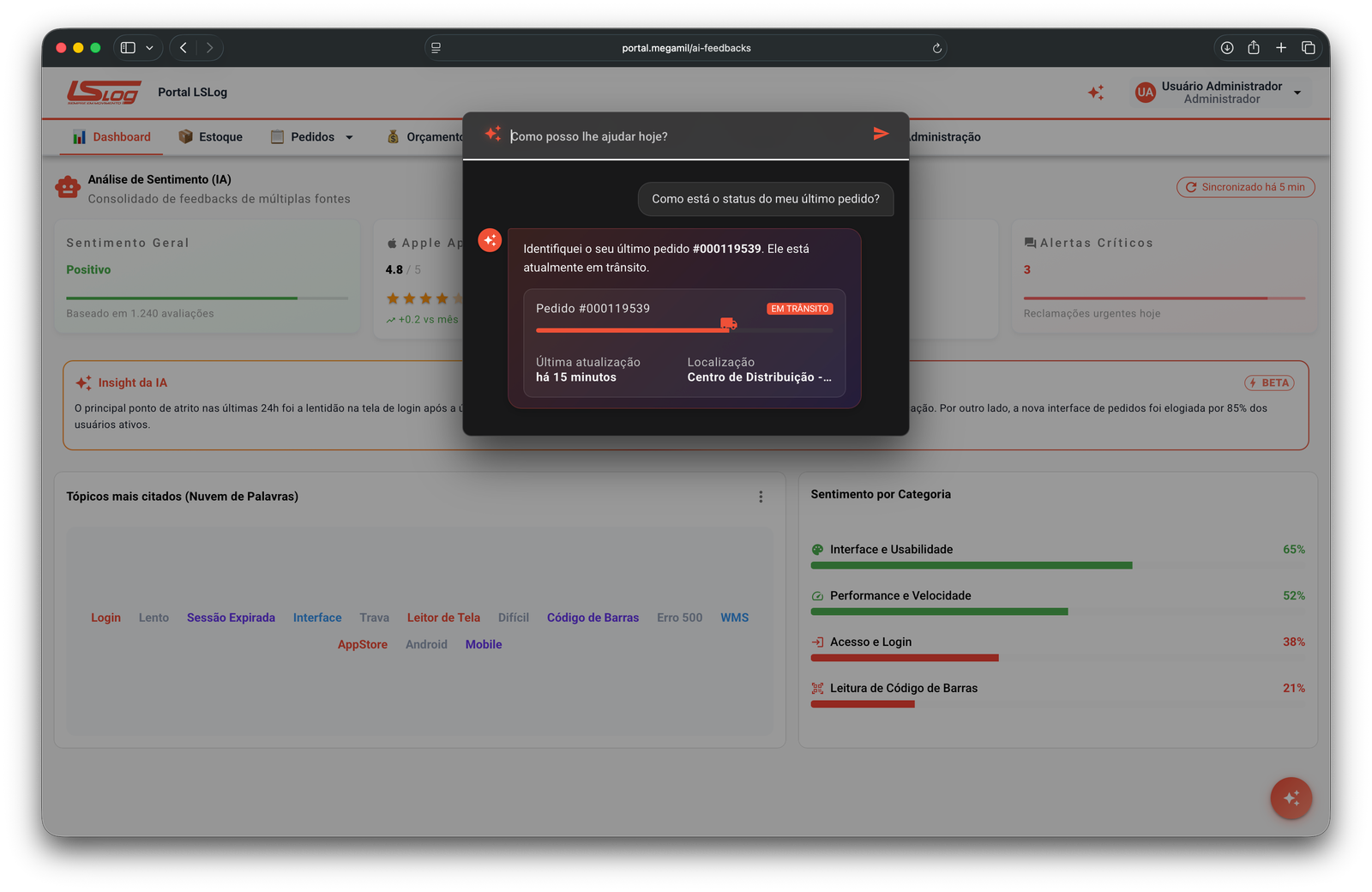Select the Apple logo on the App Store card
The width and height of the screenshot is (1372, 892).
pos(390,242)
